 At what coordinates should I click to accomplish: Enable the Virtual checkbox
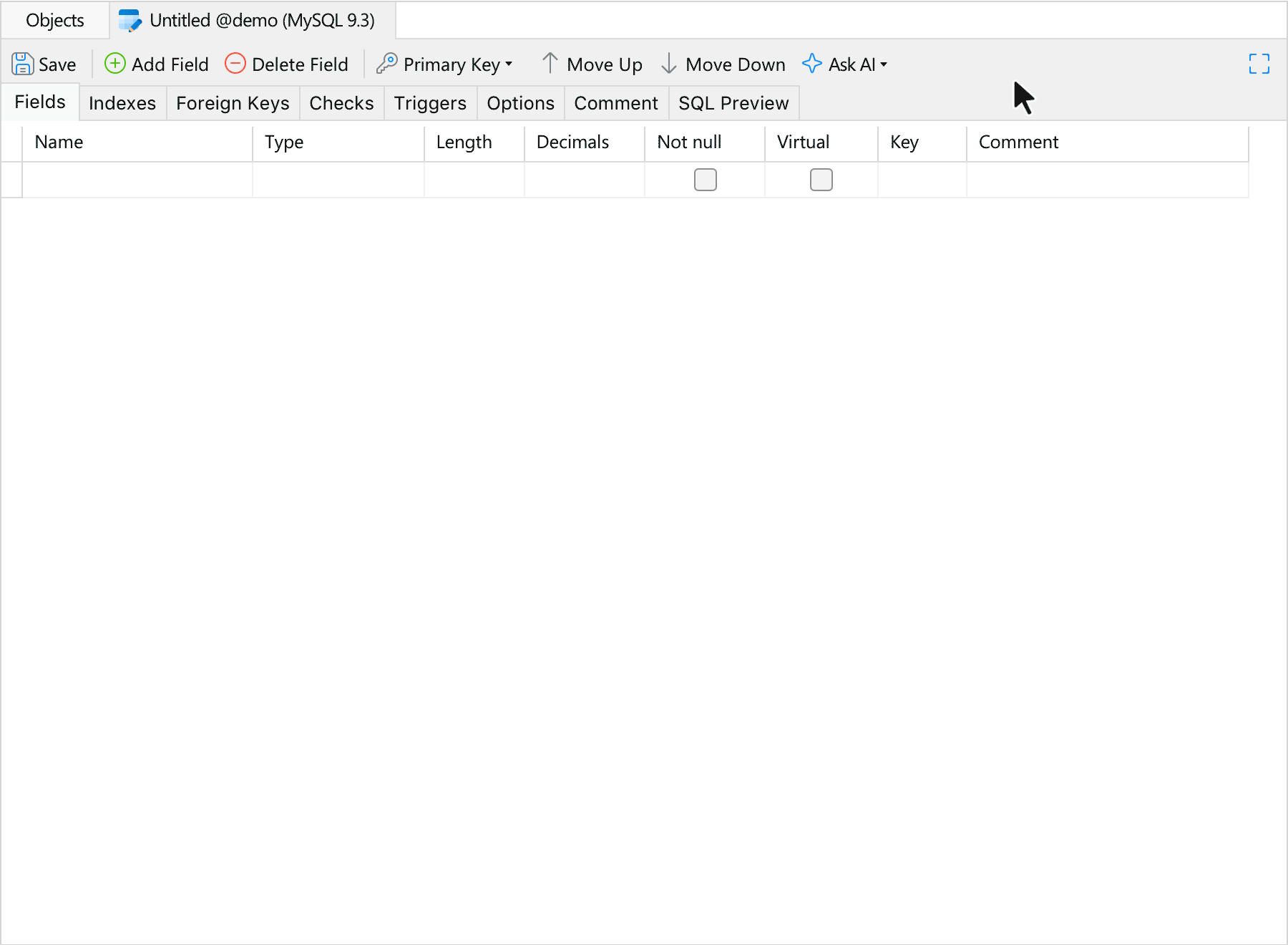click(x=821, y=180)
